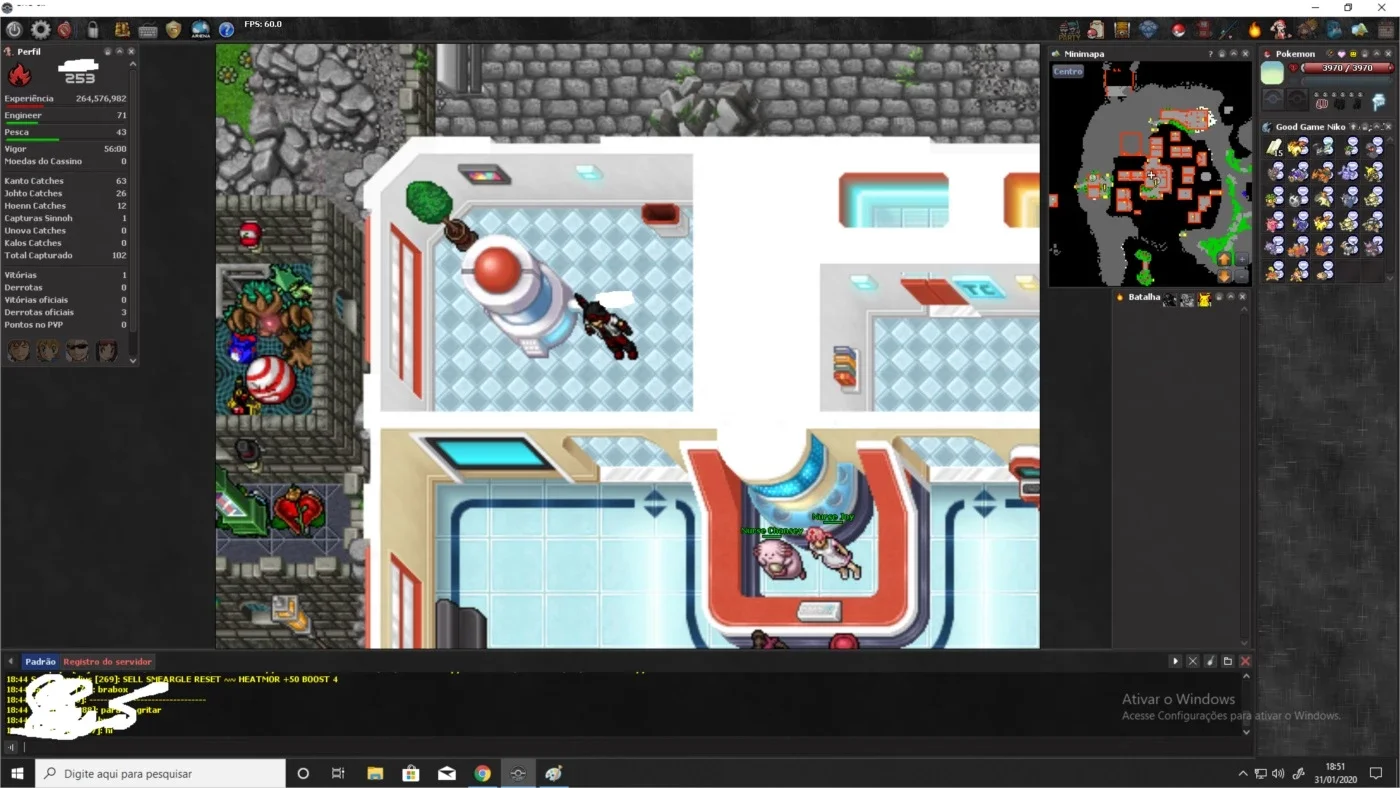Toggle the lock on Batalha panel
The image size is (1400, 788).
point(1219,297)
